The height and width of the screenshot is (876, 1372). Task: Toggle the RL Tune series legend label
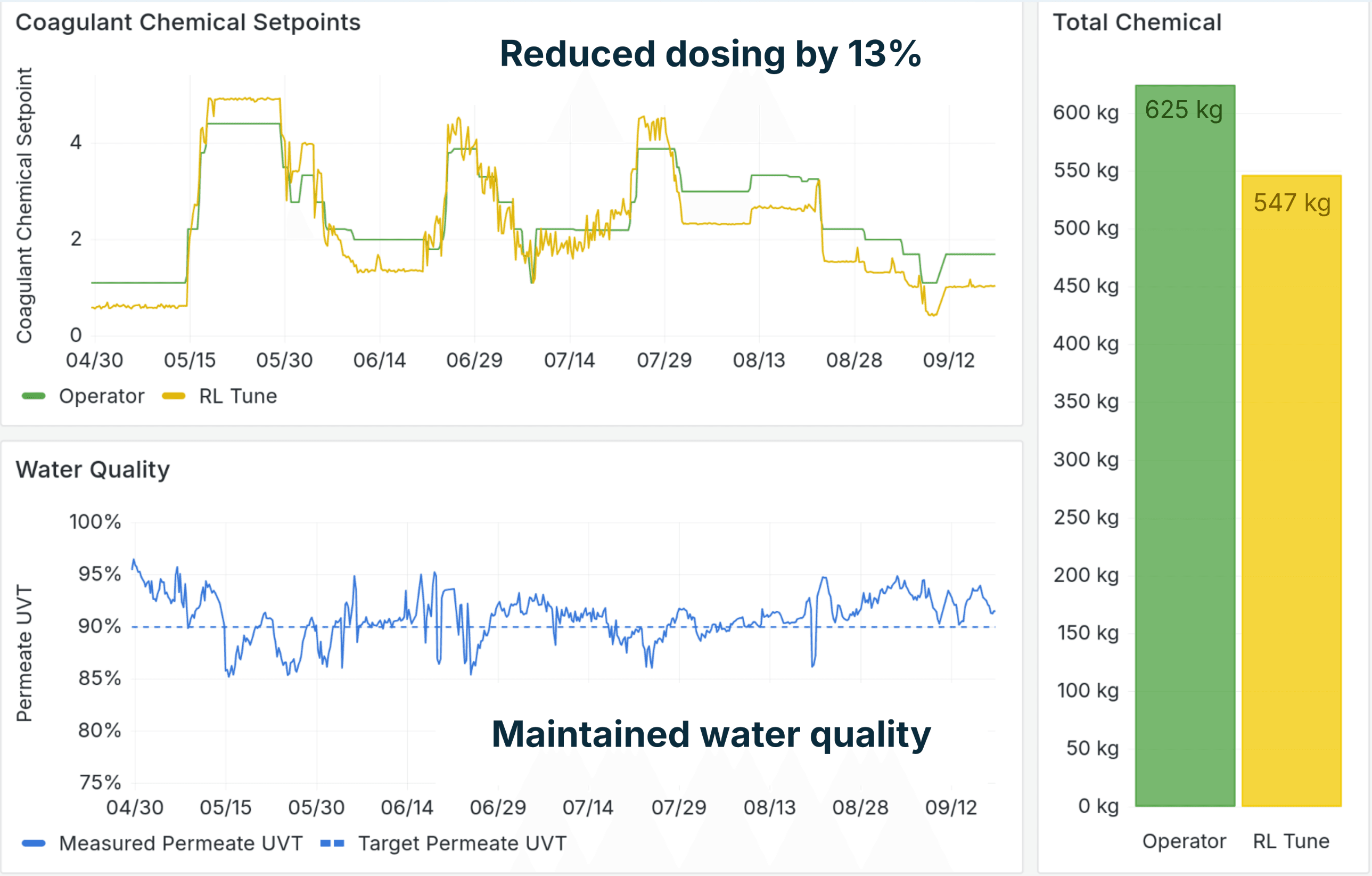(237, 397)
